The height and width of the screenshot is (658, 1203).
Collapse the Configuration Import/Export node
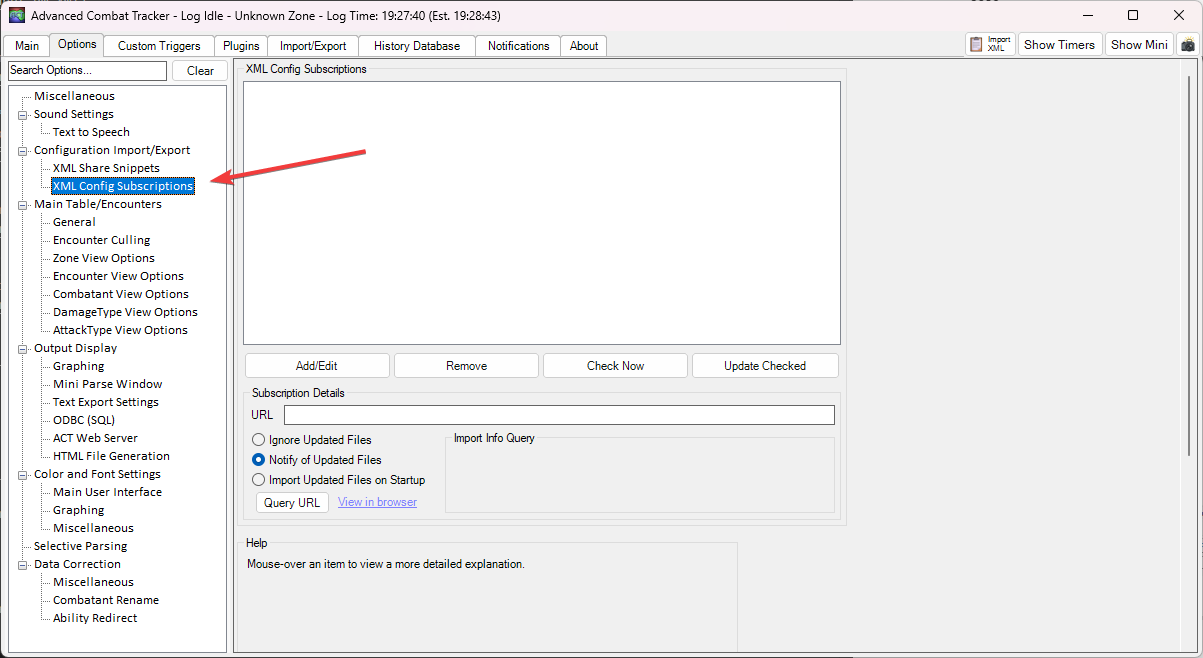click(x=23, y=150)
